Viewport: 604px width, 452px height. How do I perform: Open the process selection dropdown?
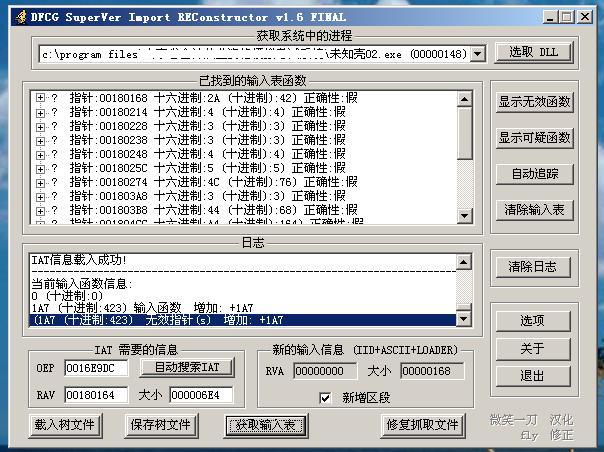point(478,54)
